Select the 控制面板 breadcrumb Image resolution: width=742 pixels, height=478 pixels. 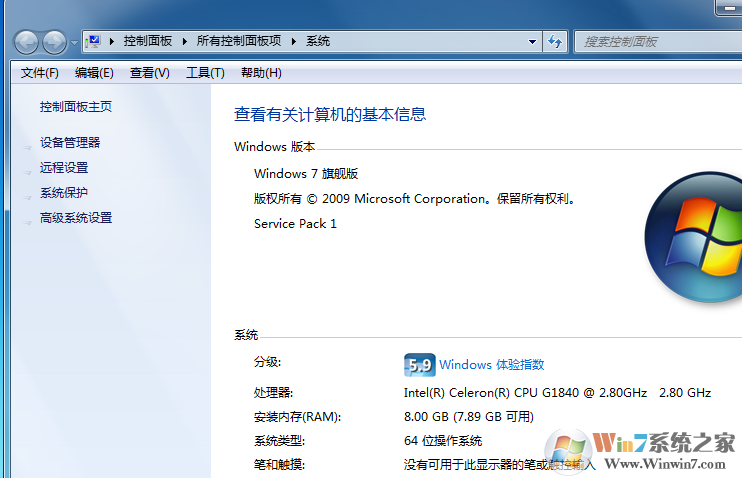click(148, 41)
